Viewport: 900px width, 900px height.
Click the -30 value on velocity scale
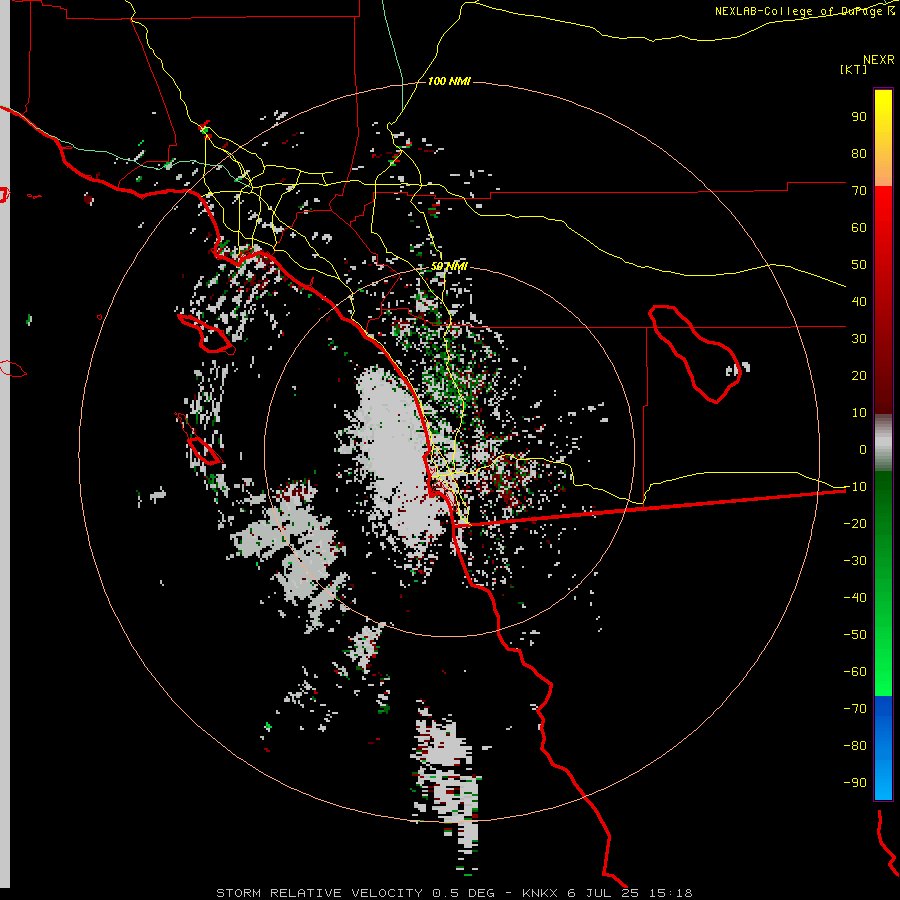855,561
